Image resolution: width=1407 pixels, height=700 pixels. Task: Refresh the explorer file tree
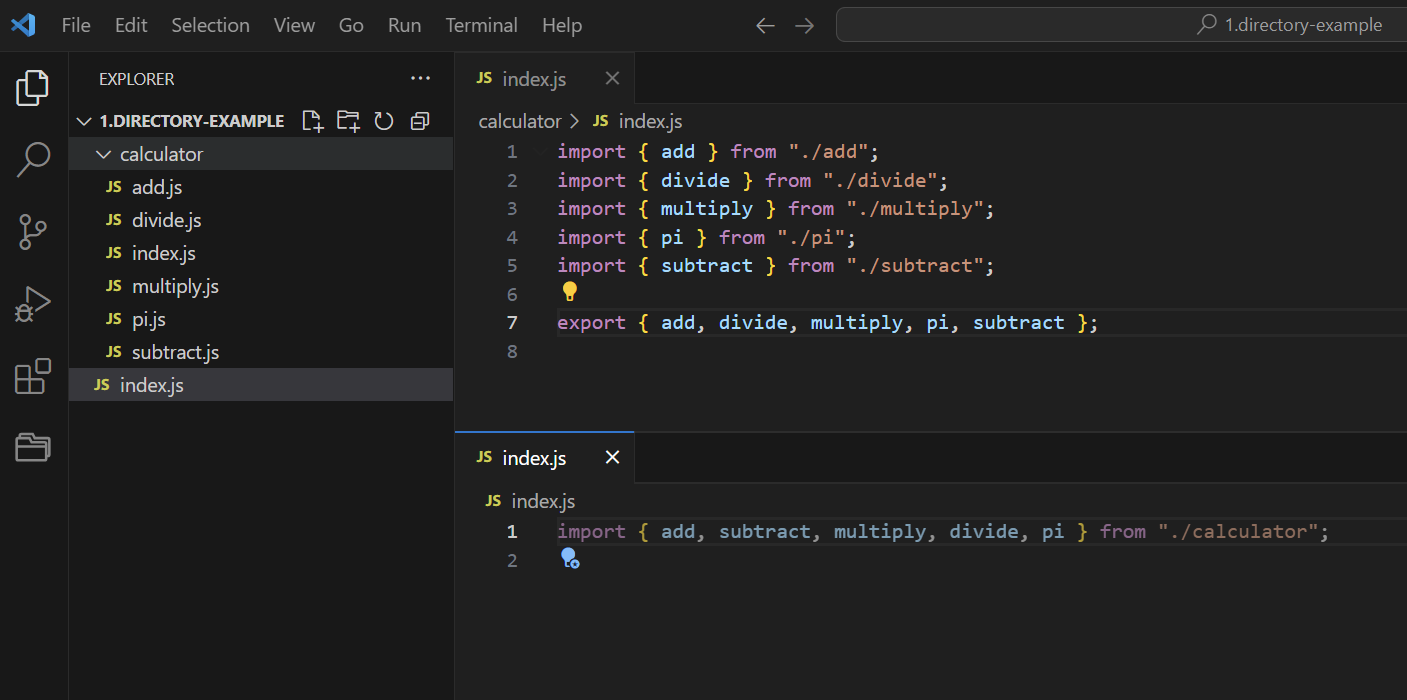tap(384, 121)
